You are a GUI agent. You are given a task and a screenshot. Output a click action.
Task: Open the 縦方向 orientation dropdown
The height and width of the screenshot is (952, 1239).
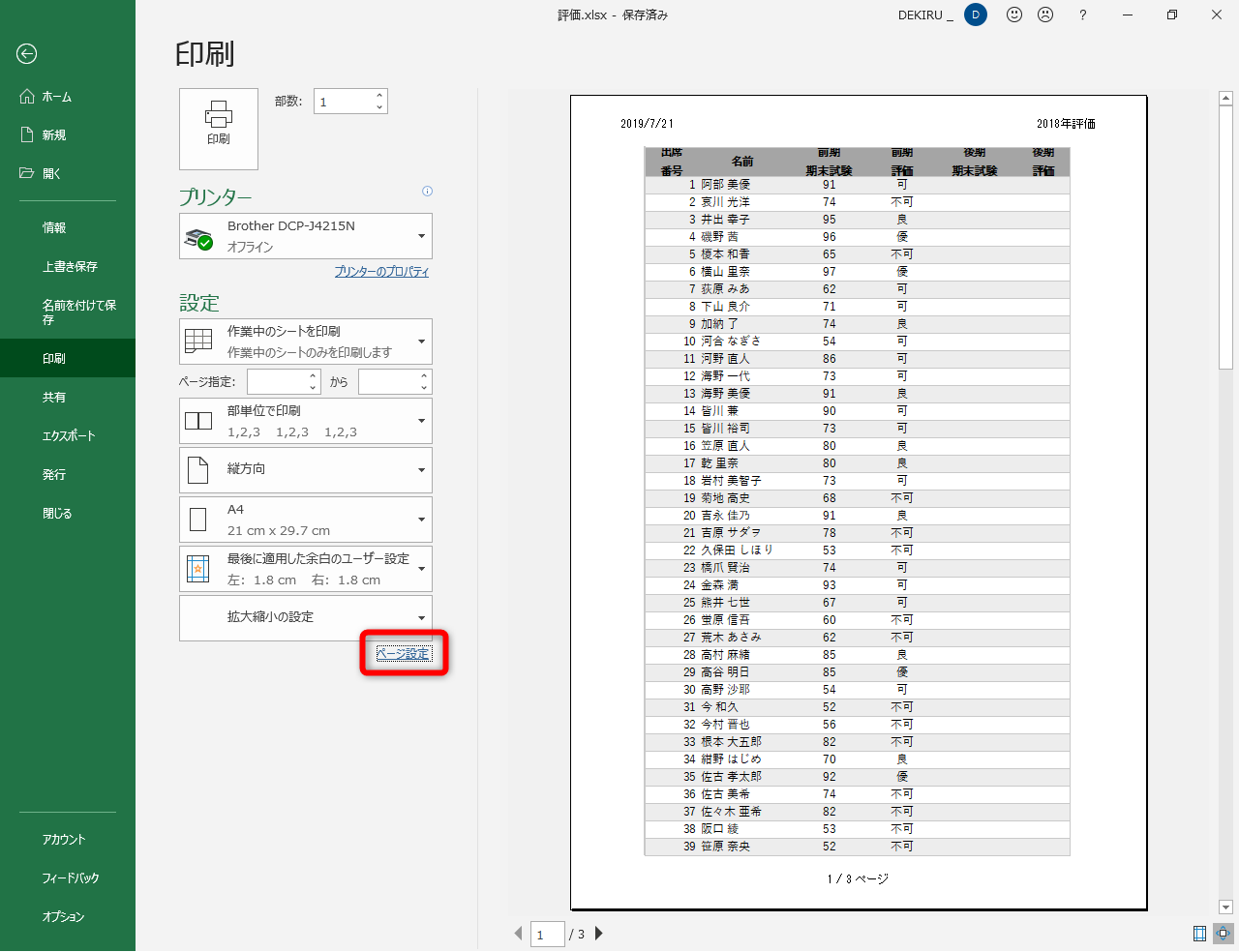tap(306, 470)
